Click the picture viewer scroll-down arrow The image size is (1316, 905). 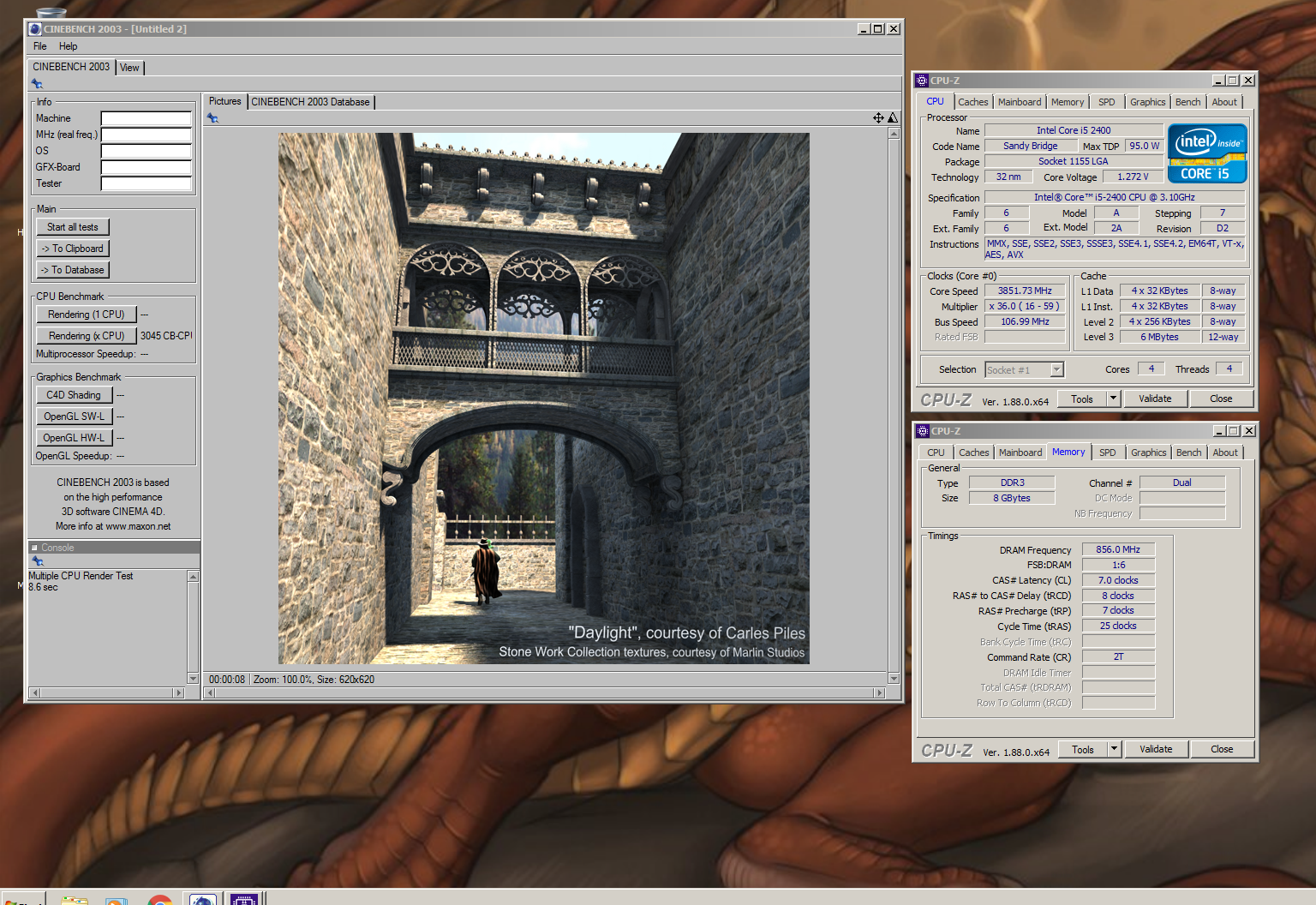[x=894, y=678]
